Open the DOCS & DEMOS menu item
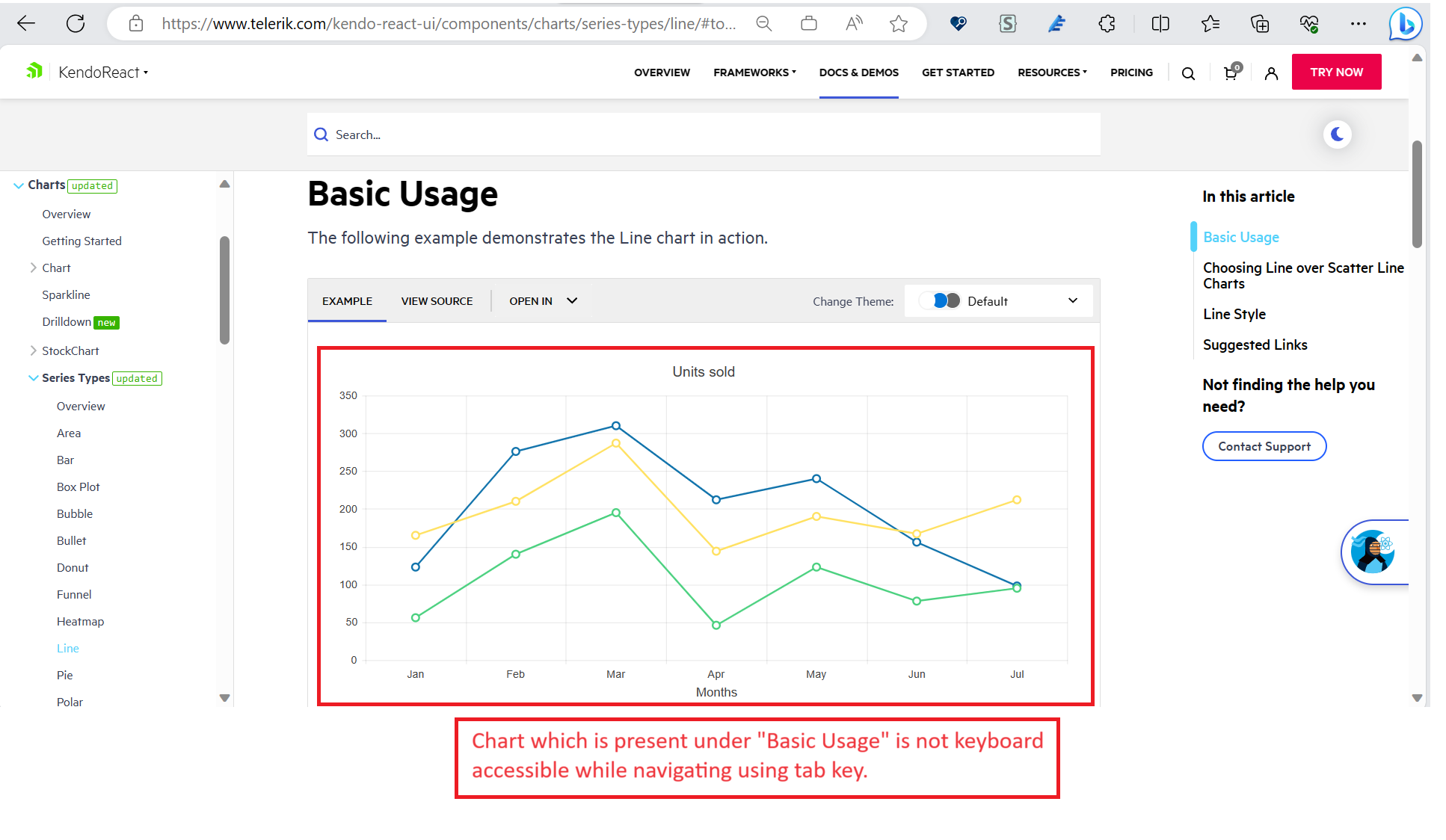The height and width of the screenshot is (840, 1446). (x=858, y=72)
